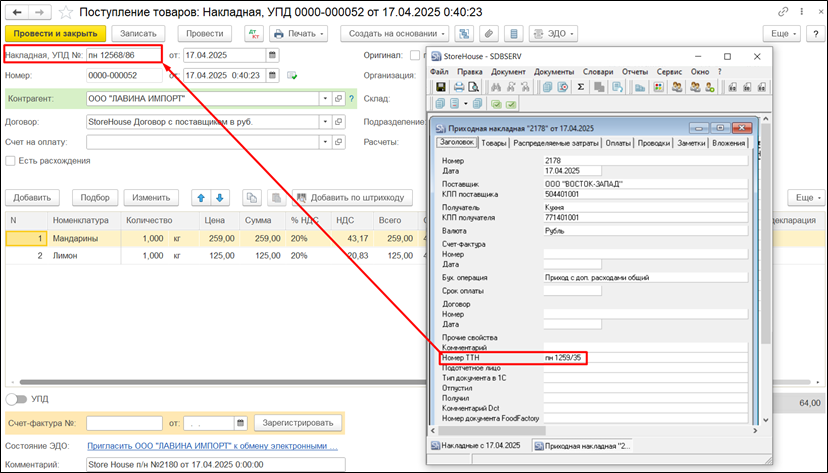828x473 pixels.
Task: Tick the Оригинал checkbox
Action: point(414,54)
